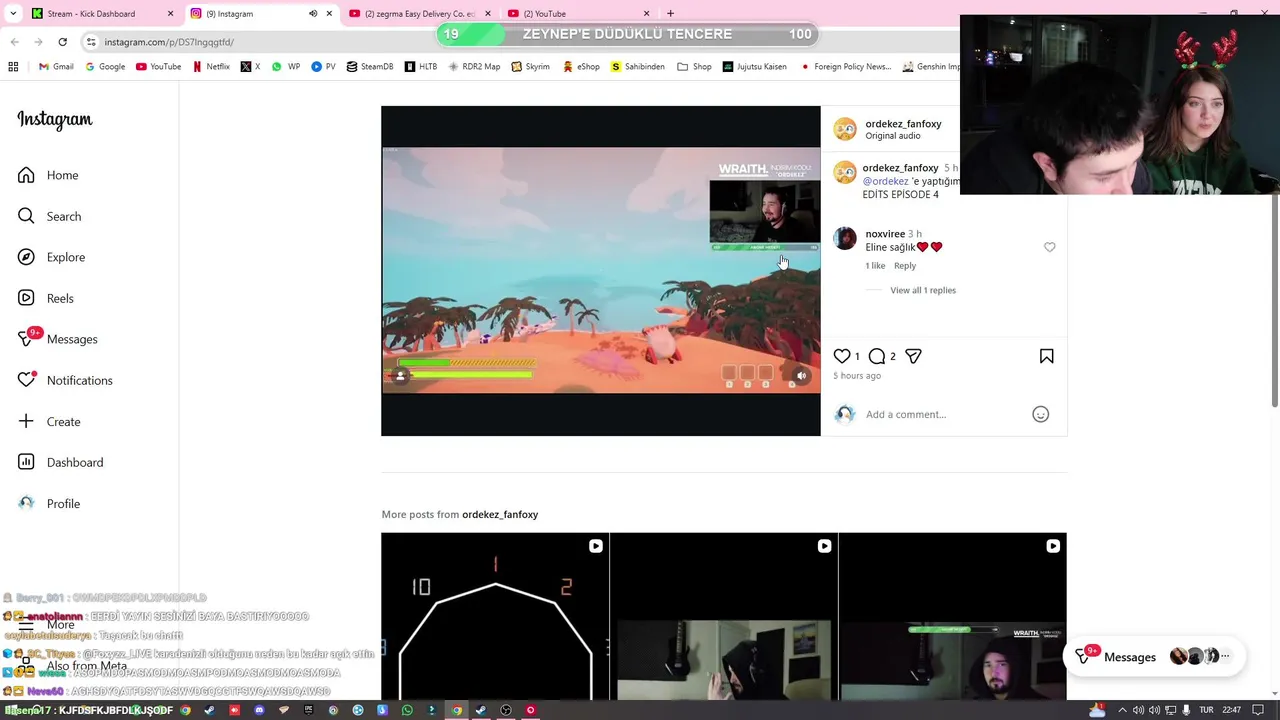Open WhatsApp in the Windows taskbar
Viewport: 1280px width, 720px height.
click(x=407, y=710)
